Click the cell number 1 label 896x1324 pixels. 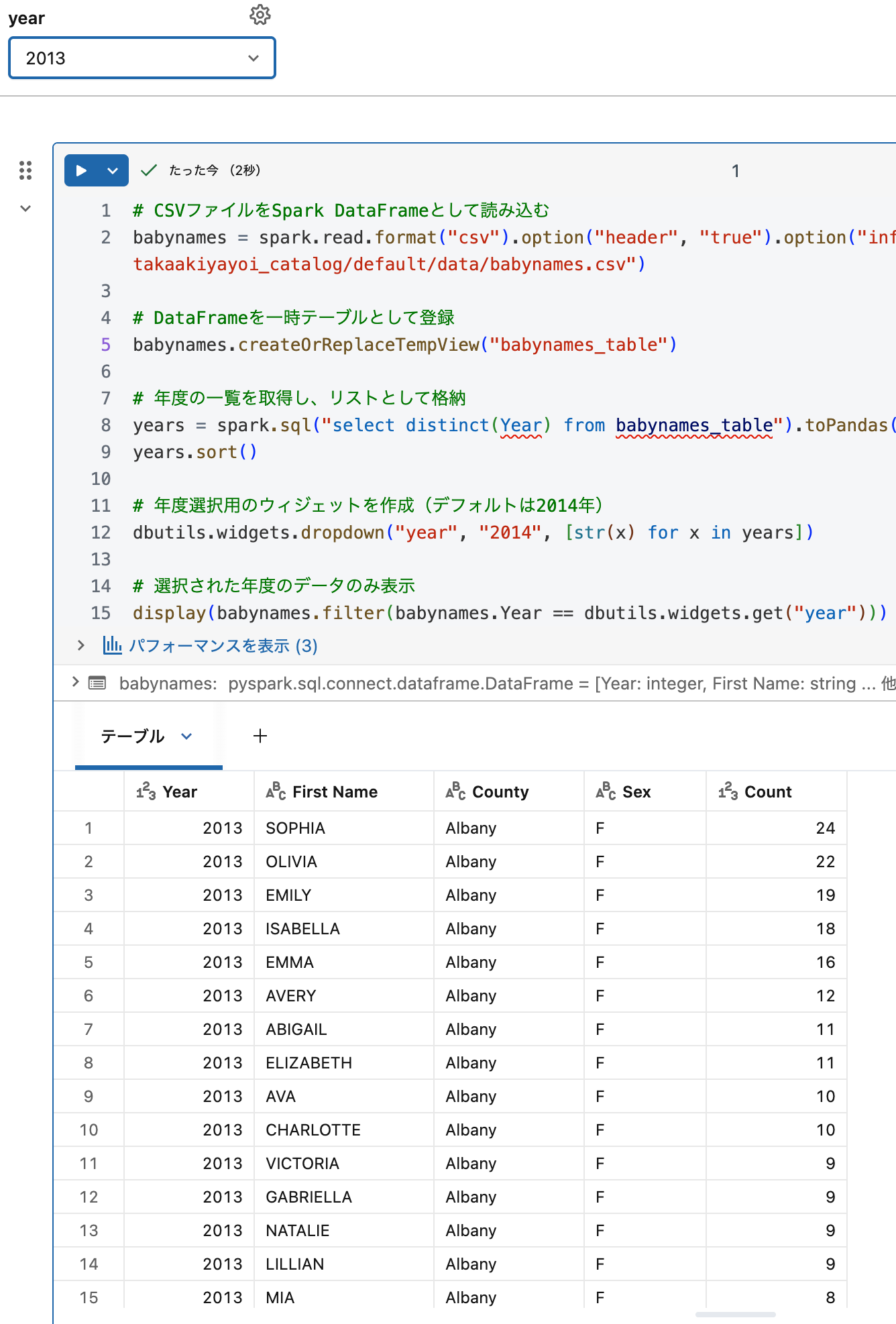[736, 171]
